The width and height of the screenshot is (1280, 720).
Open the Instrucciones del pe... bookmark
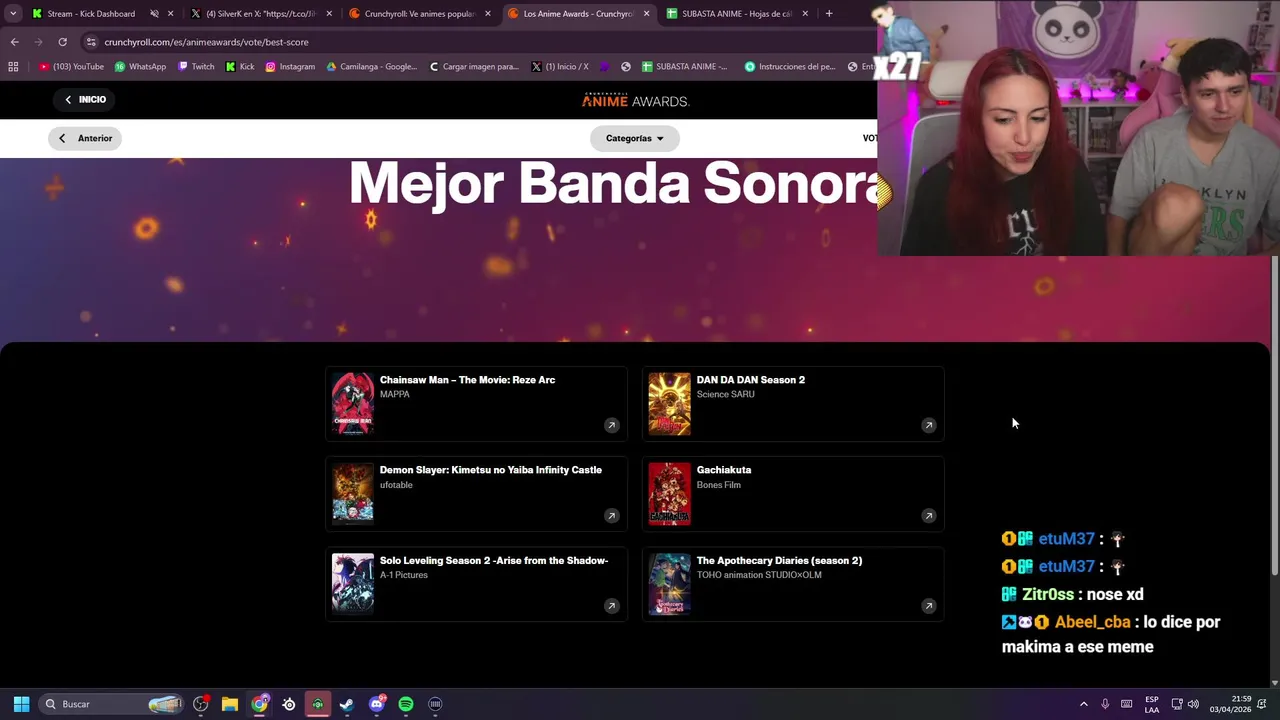[790, 67]
